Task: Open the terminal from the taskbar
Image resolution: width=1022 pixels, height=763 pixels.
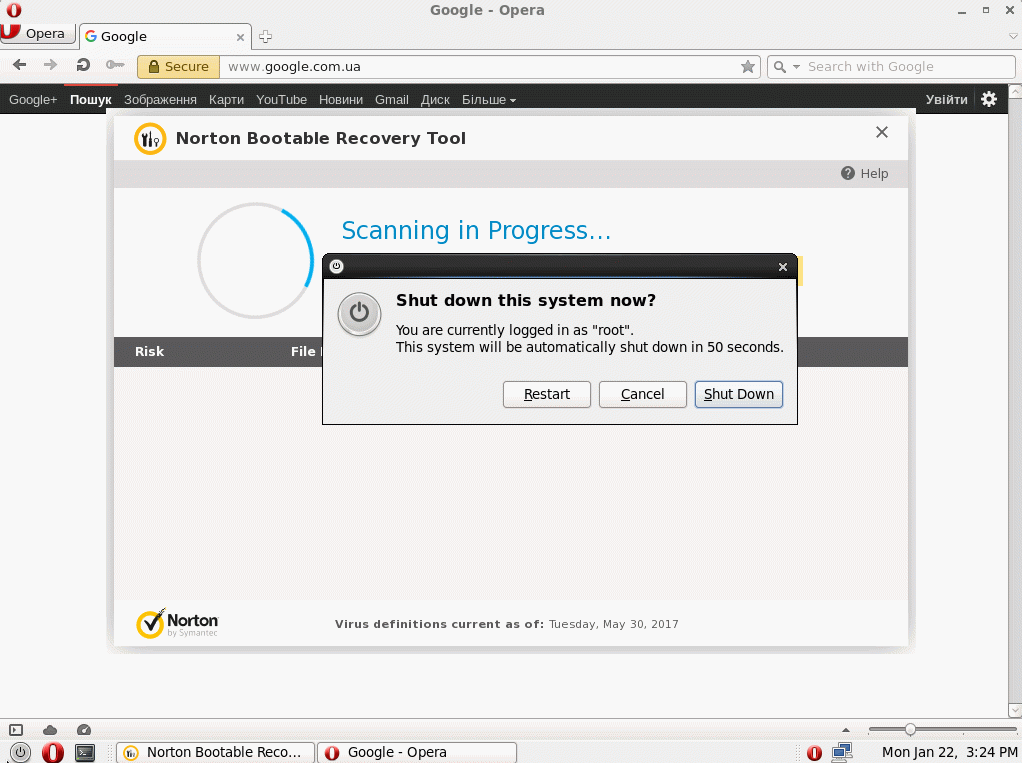Action: click(85, 753)
